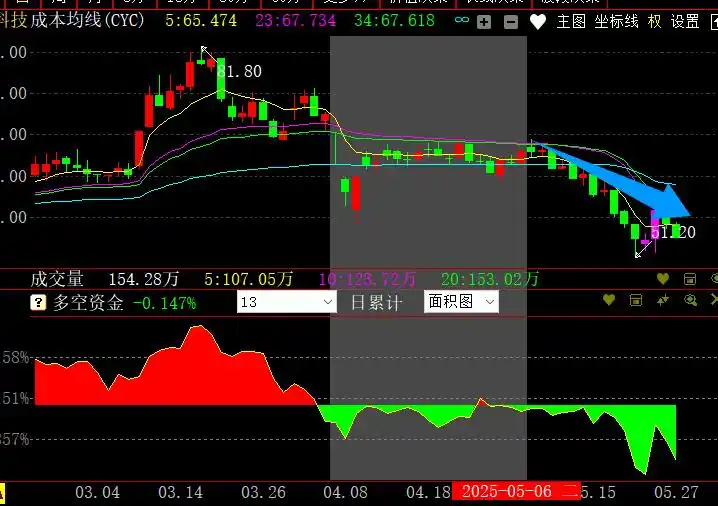718x506 pixels.
Task: Toggle the 权 adjustment option
Action: tap(654, 21)
